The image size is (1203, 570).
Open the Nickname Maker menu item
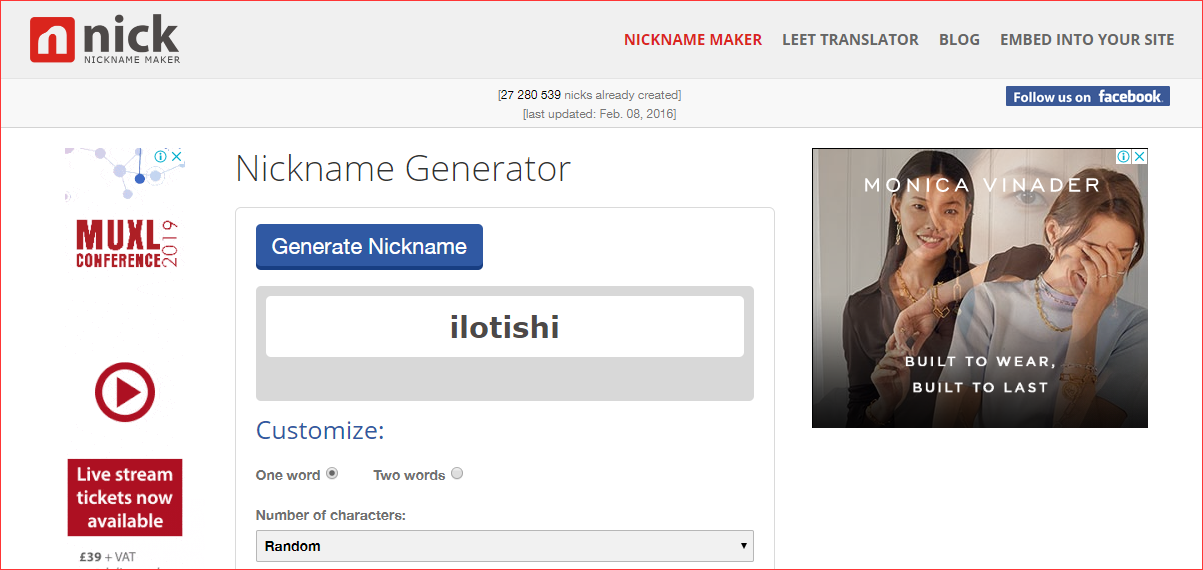[692, 40]
